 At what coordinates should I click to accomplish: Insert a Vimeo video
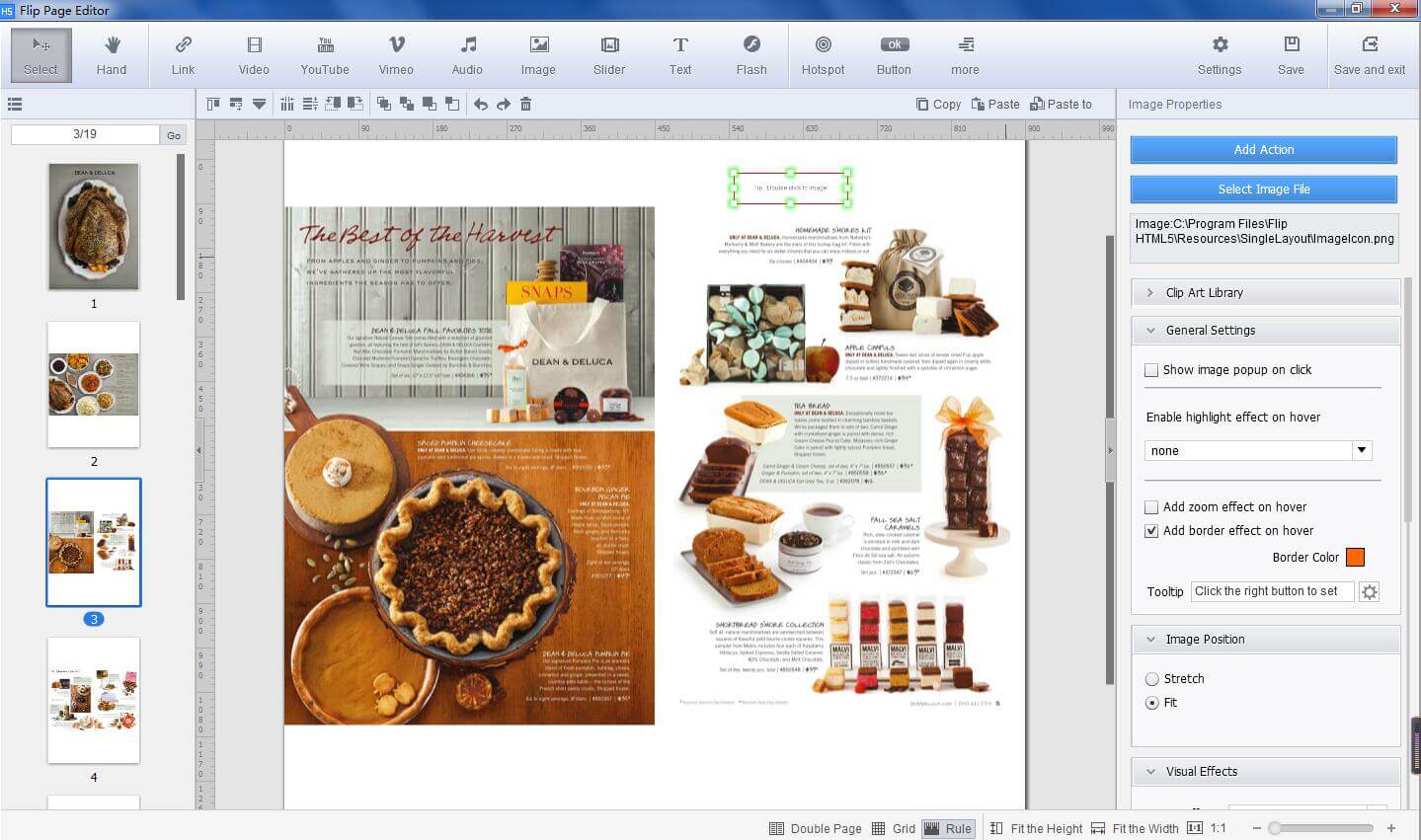click(395, 54)
